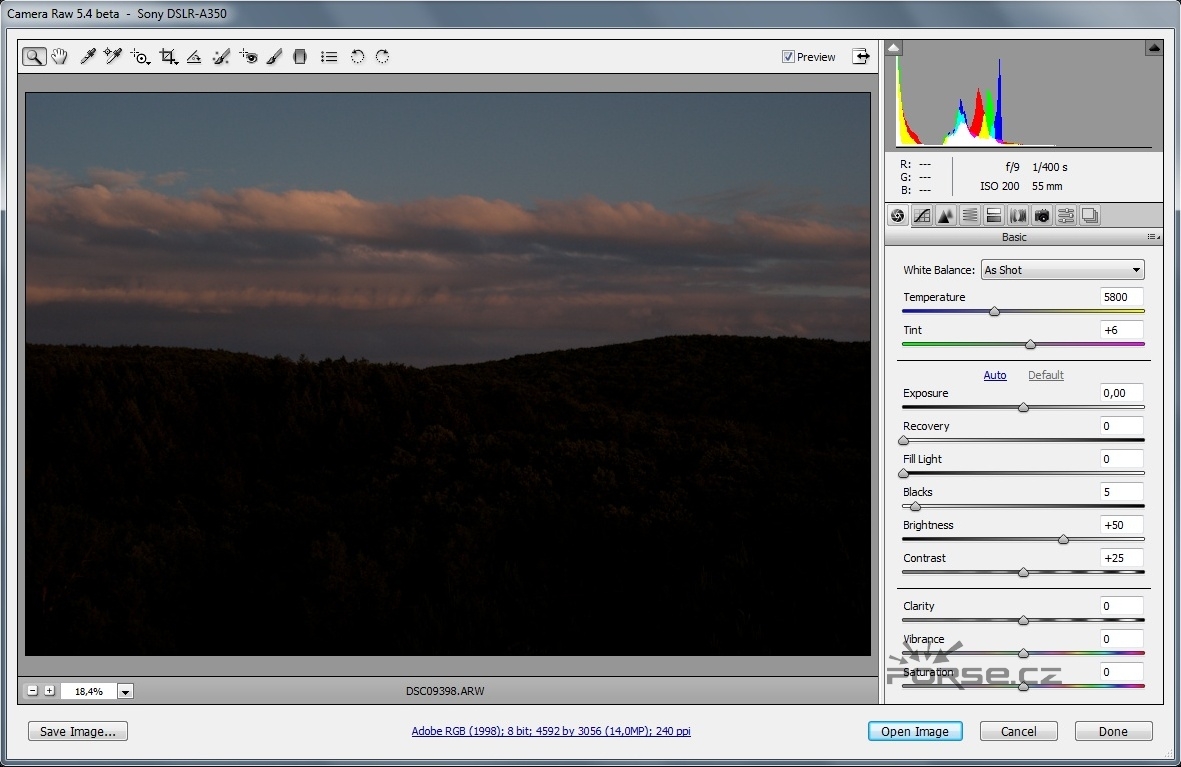Switch to the Camera Calibration tab

point(1042,216)
